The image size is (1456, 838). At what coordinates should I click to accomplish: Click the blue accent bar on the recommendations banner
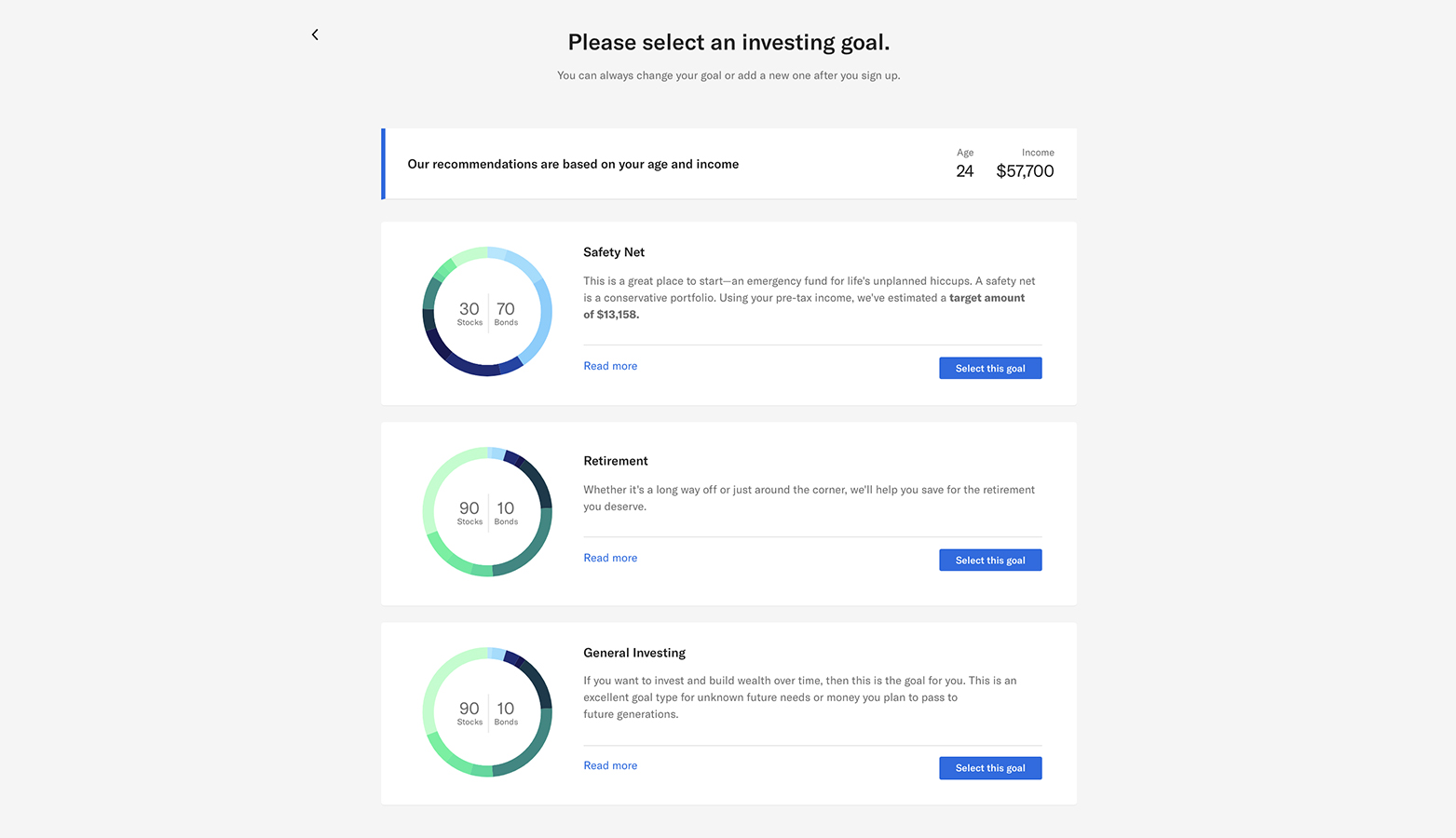pos(383,163)
